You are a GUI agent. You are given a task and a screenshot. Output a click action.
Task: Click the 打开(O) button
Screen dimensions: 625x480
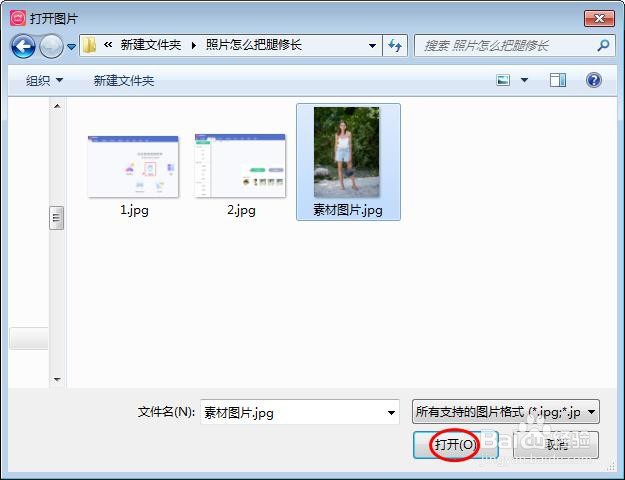pos(456,445)
